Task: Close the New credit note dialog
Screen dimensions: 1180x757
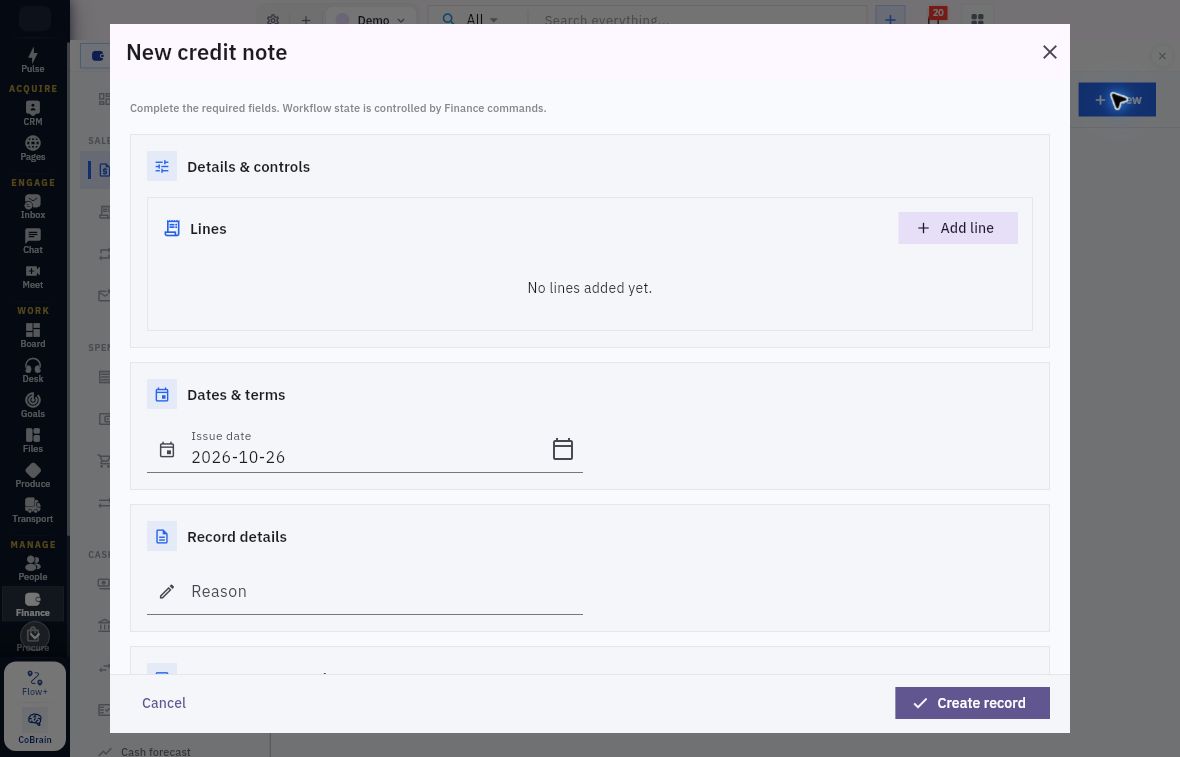Action: pos(1049,52)
